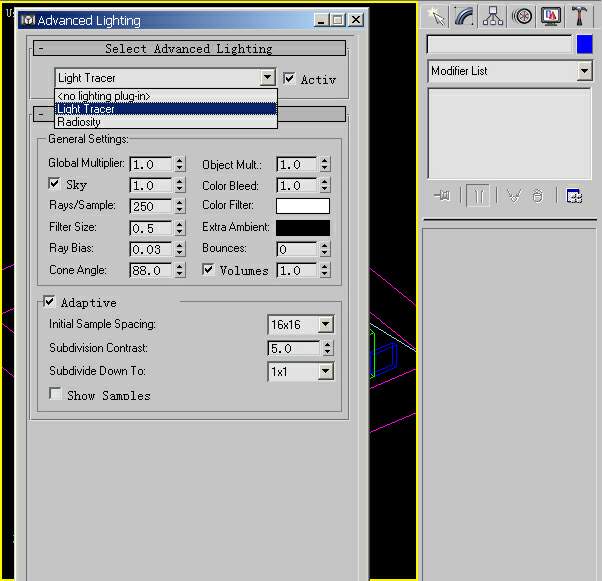Select Radiosity in the list
Screen dimensions: 602x581
pos(166,122)
